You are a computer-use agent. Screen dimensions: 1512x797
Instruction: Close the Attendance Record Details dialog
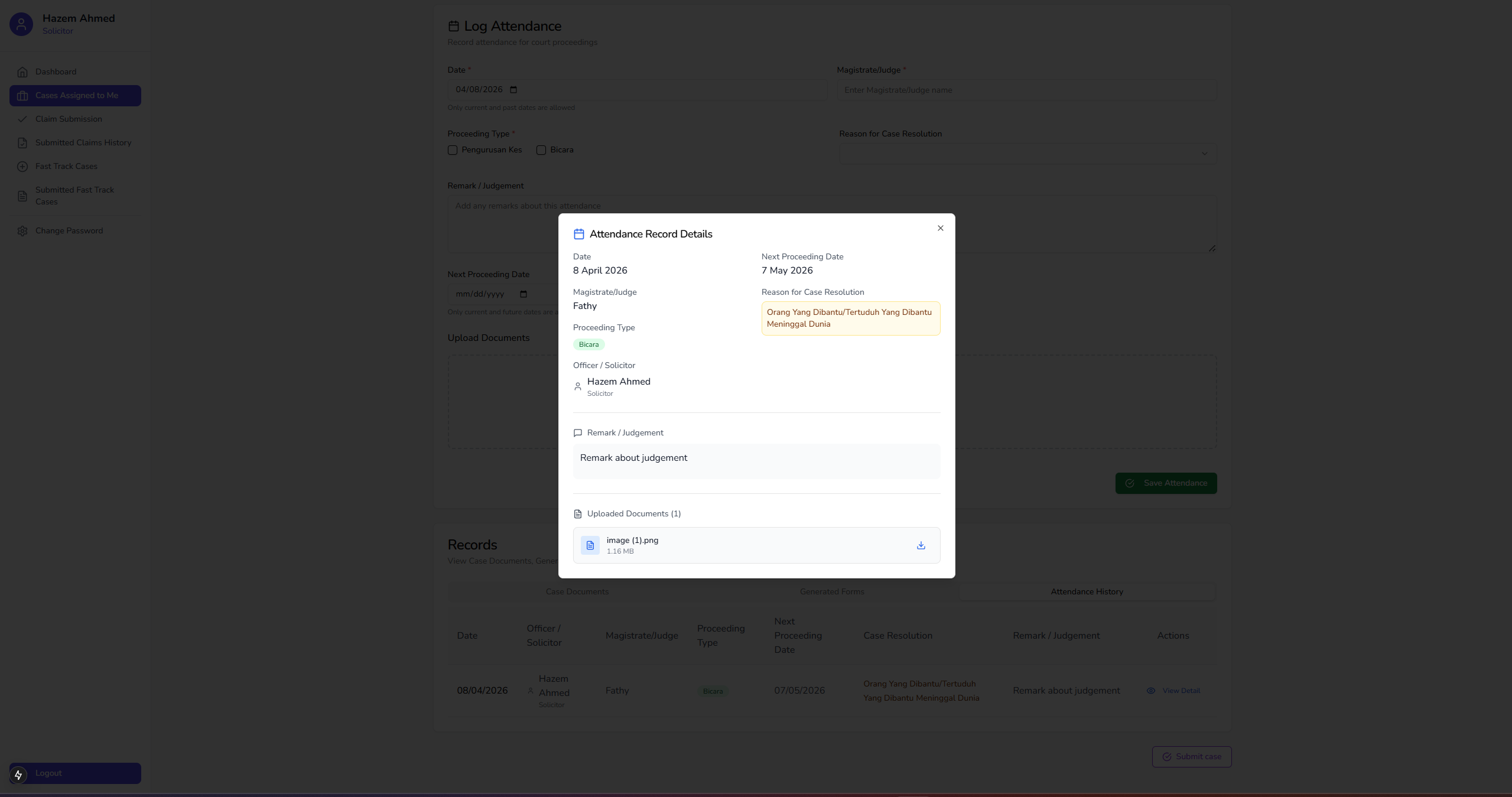(940, 228)
